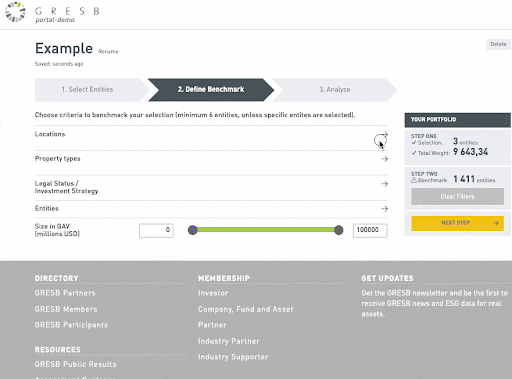Click the MEMBERSHIP footer heading
512x379 pixels.
point(224,278)
